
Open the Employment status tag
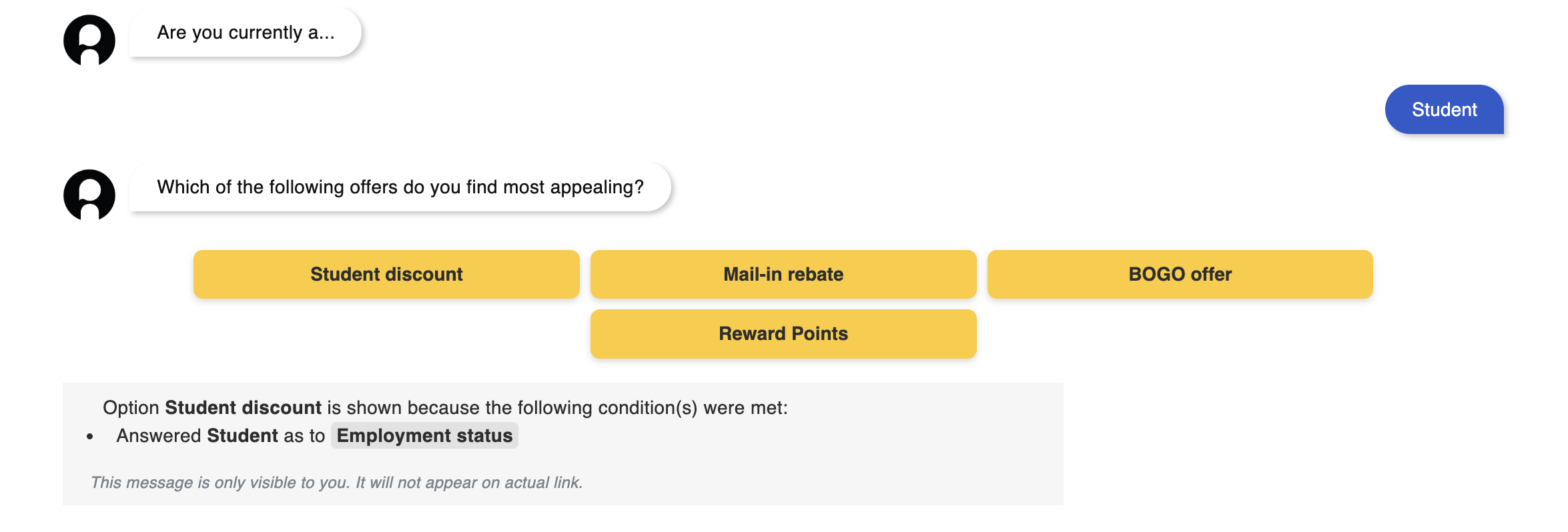(x=424, y=435)
